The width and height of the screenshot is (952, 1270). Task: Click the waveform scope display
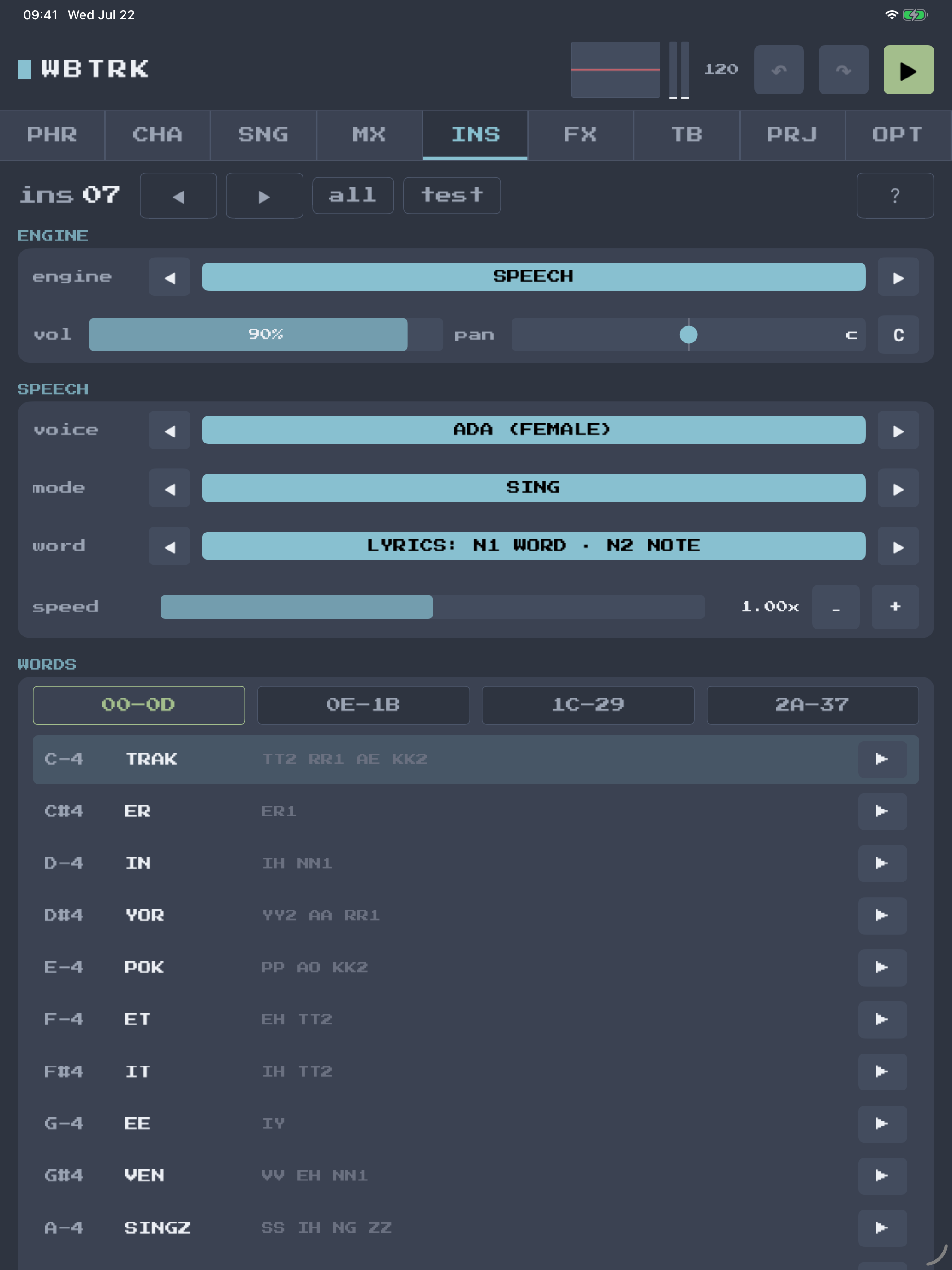click(616, 70)
